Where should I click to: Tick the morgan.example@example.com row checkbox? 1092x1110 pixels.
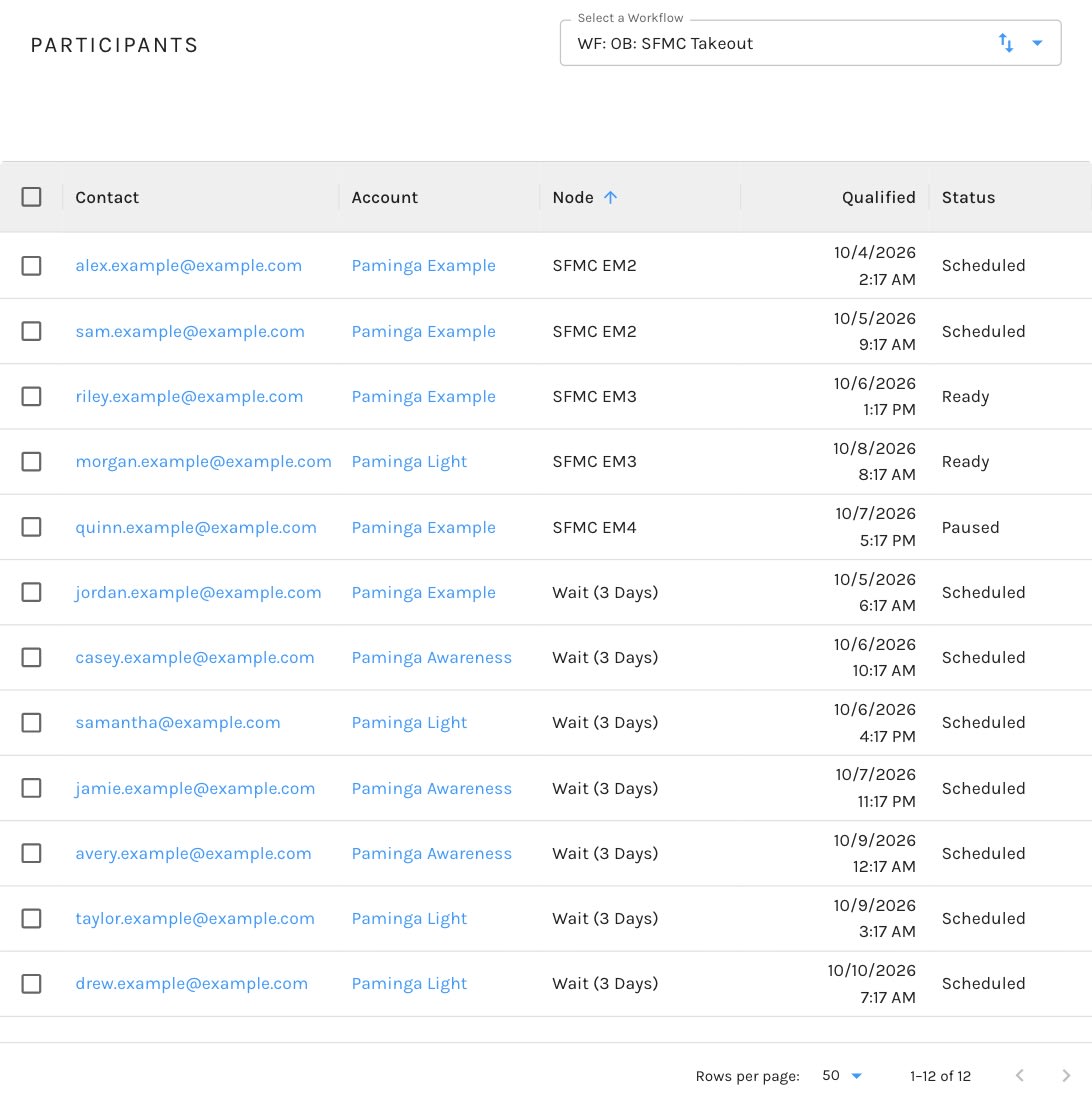[x=31, y=462]
